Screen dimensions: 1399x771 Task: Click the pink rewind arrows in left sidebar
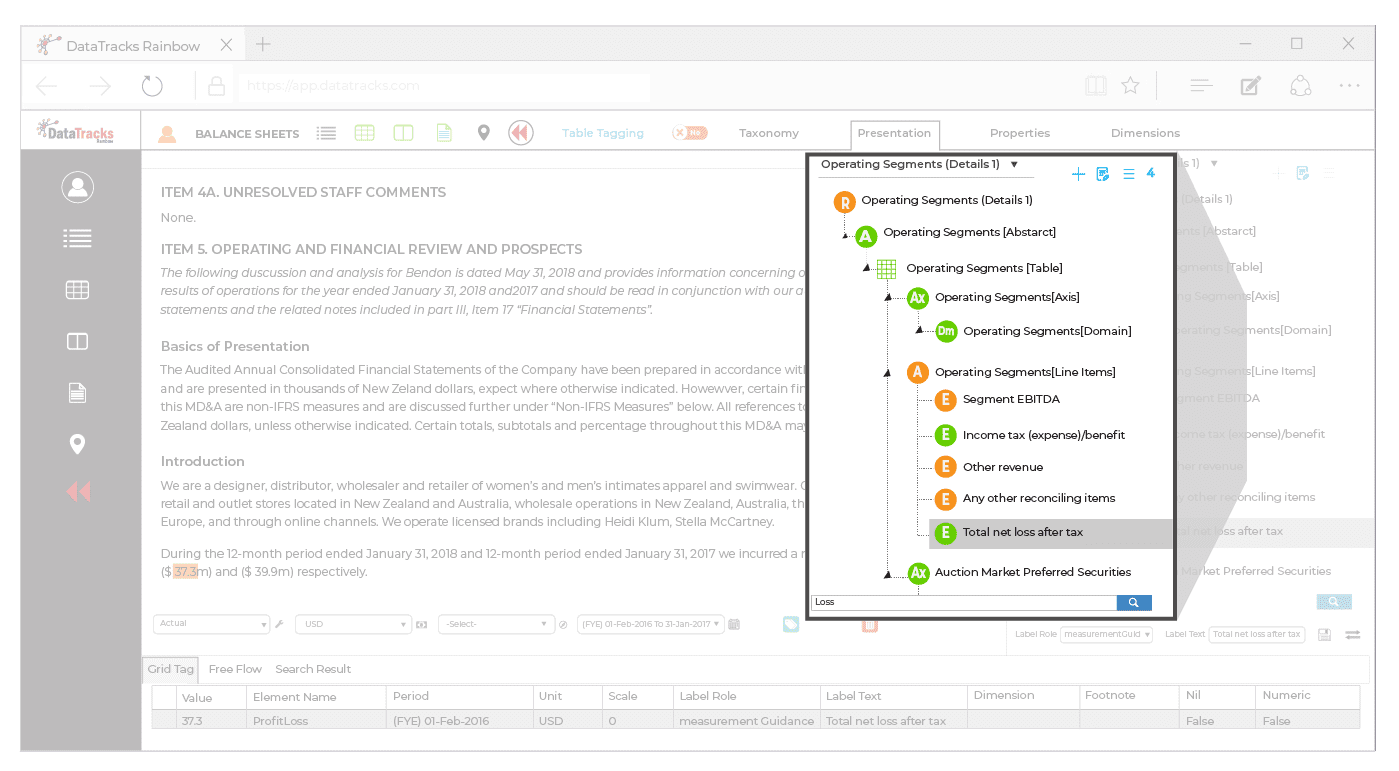tap(78, 491)
